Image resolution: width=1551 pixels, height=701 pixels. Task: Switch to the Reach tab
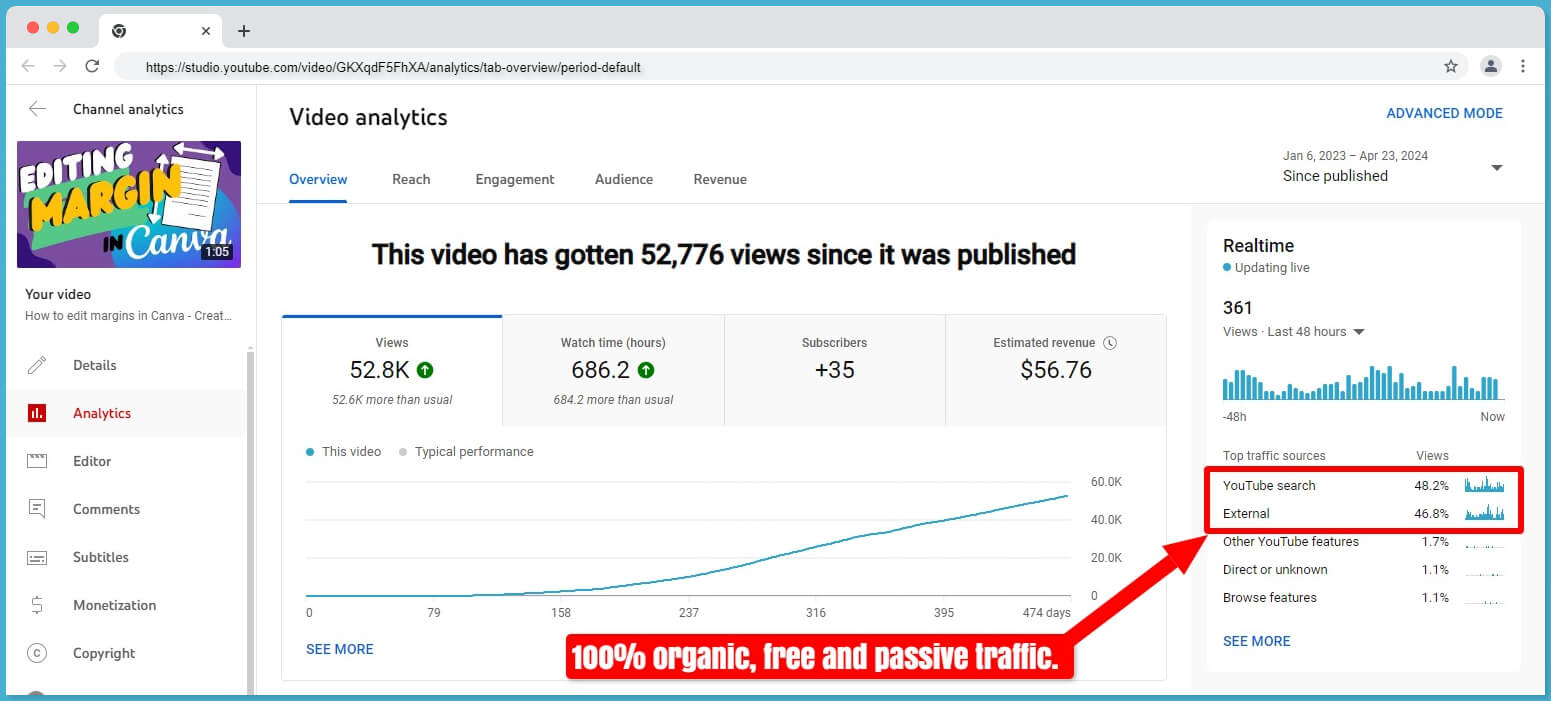[x=411, y=179]
